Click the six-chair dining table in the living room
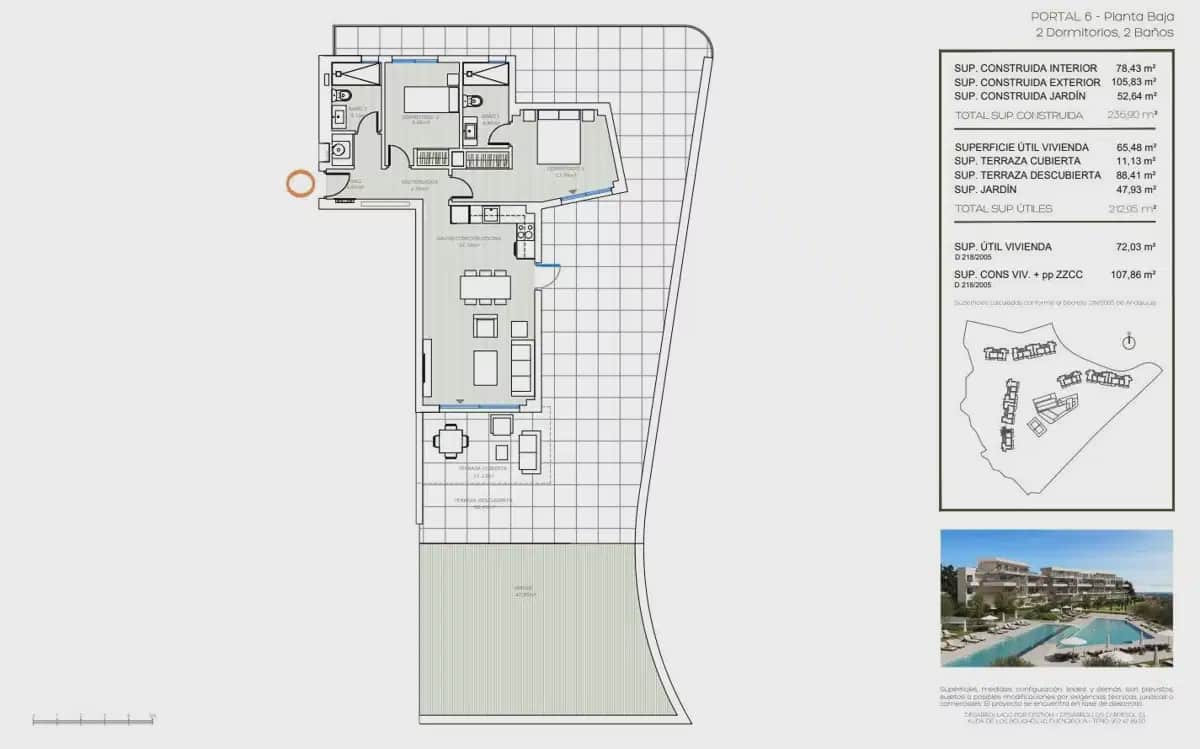The width and height of the screenshot is (1200, 749). (x=485, y=287)
